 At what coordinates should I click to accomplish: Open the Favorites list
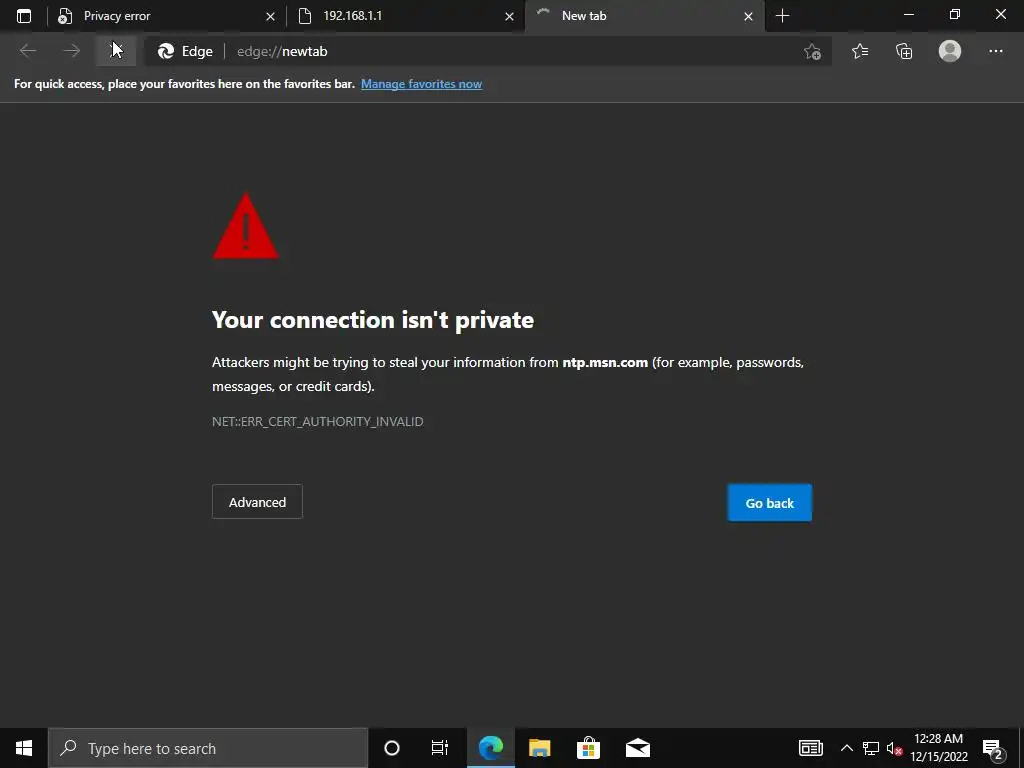(x=860, y=51)
